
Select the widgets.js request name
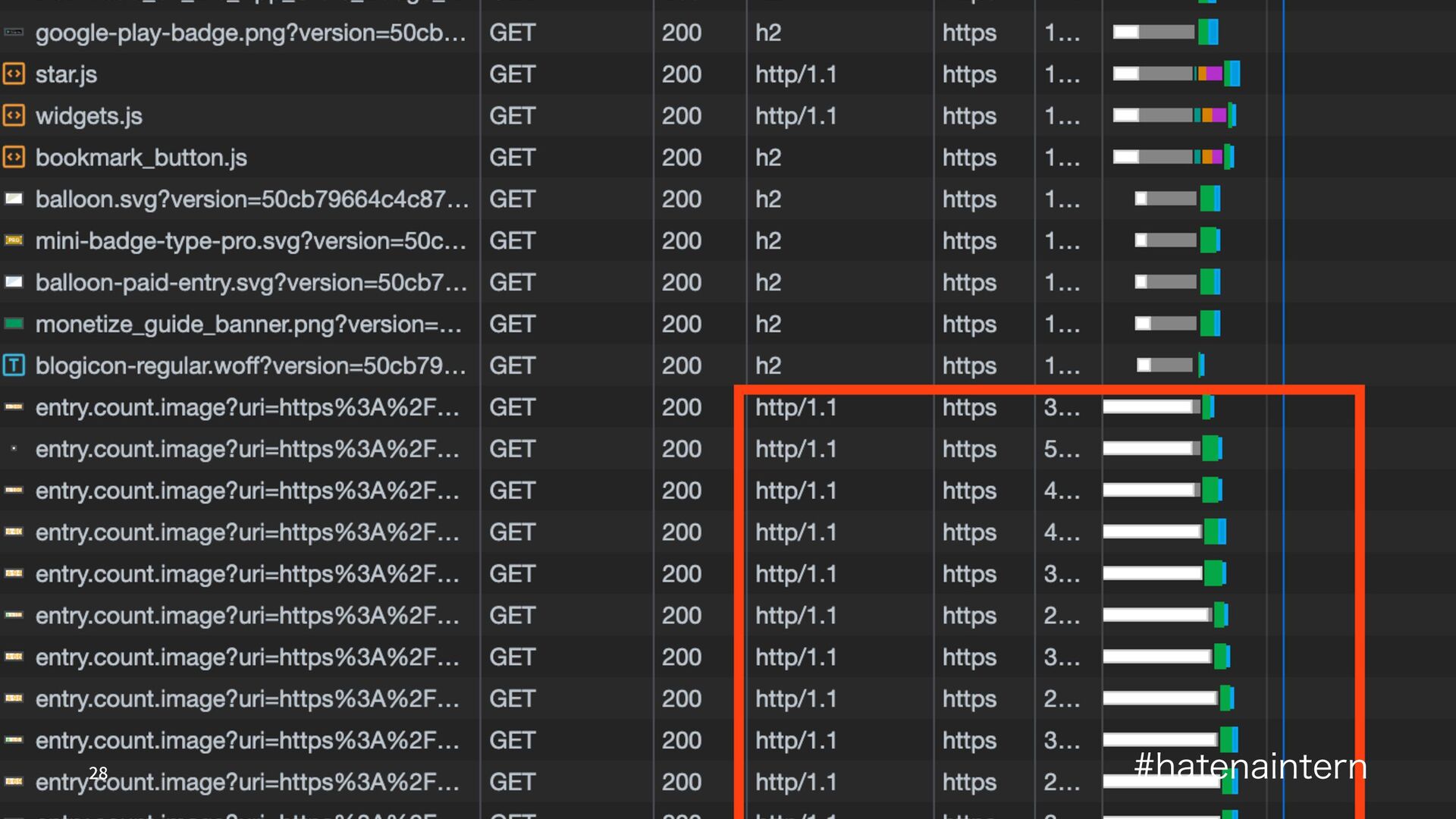point(89,116)
